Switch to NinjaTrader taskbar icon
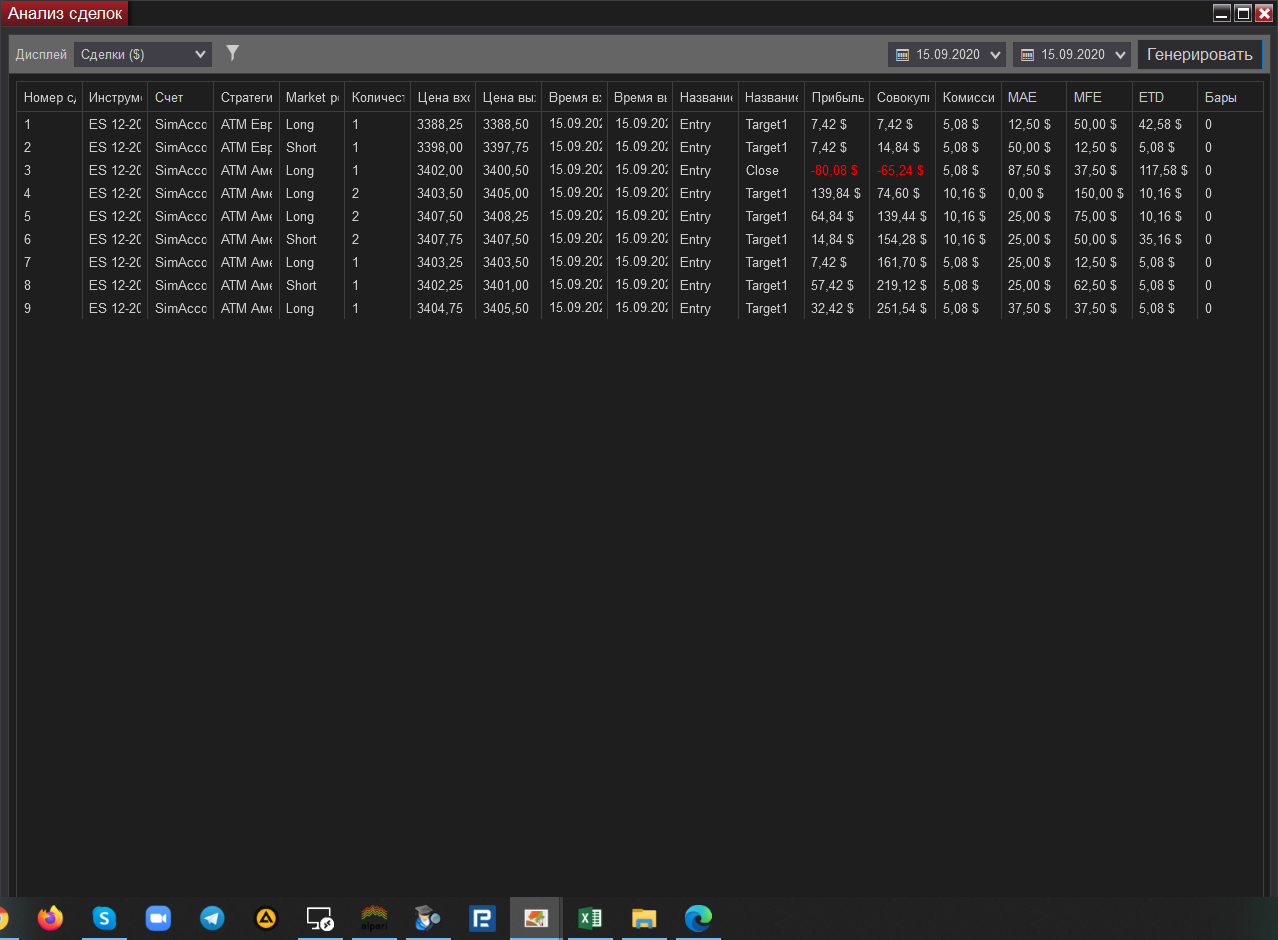The width and height of the screenshot is (1278, 940). click(536, 918)
